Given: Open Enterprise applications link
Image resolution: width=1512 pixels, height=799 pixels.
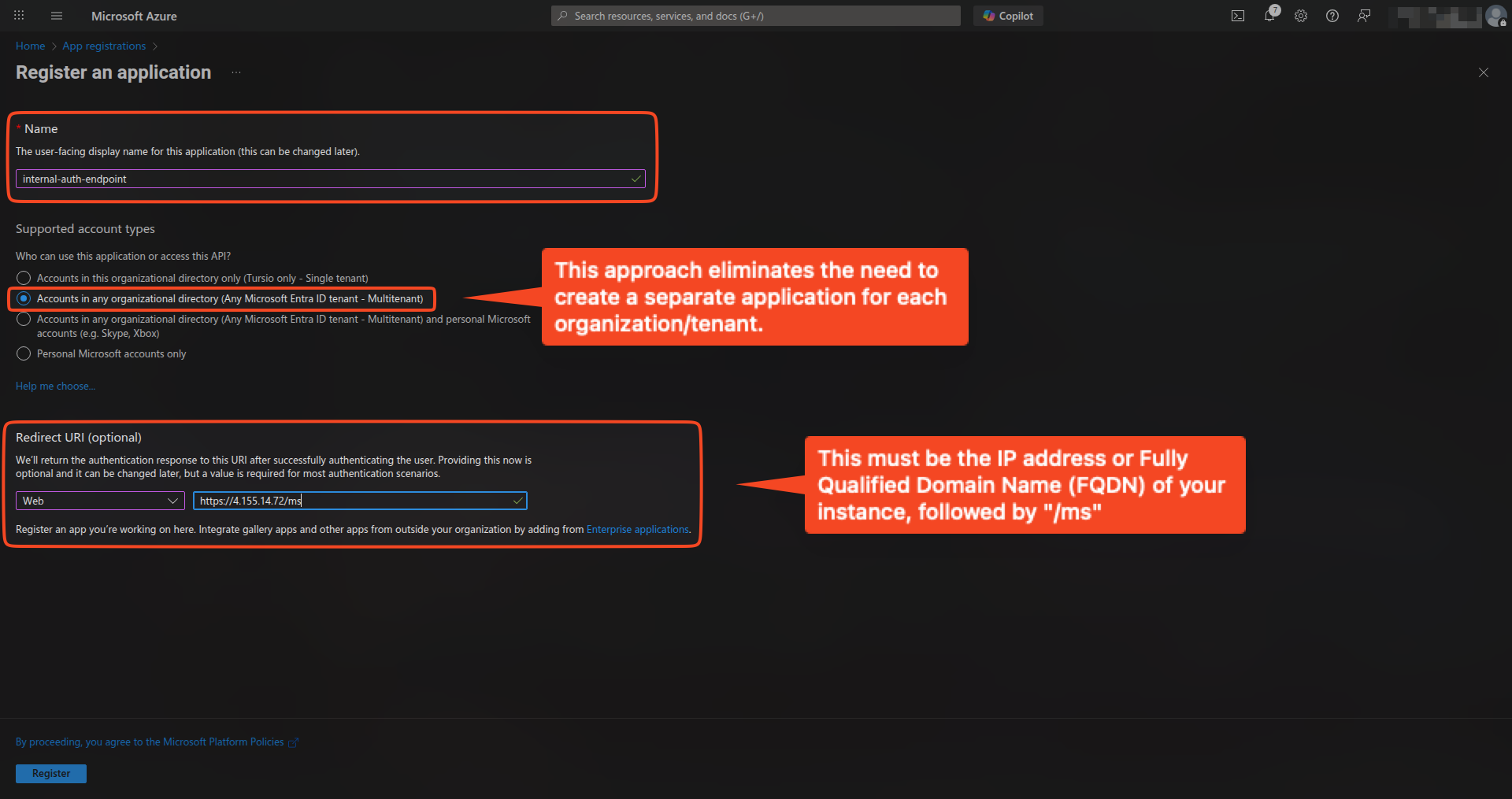Looking at the screenshot, I should (637, 529).
